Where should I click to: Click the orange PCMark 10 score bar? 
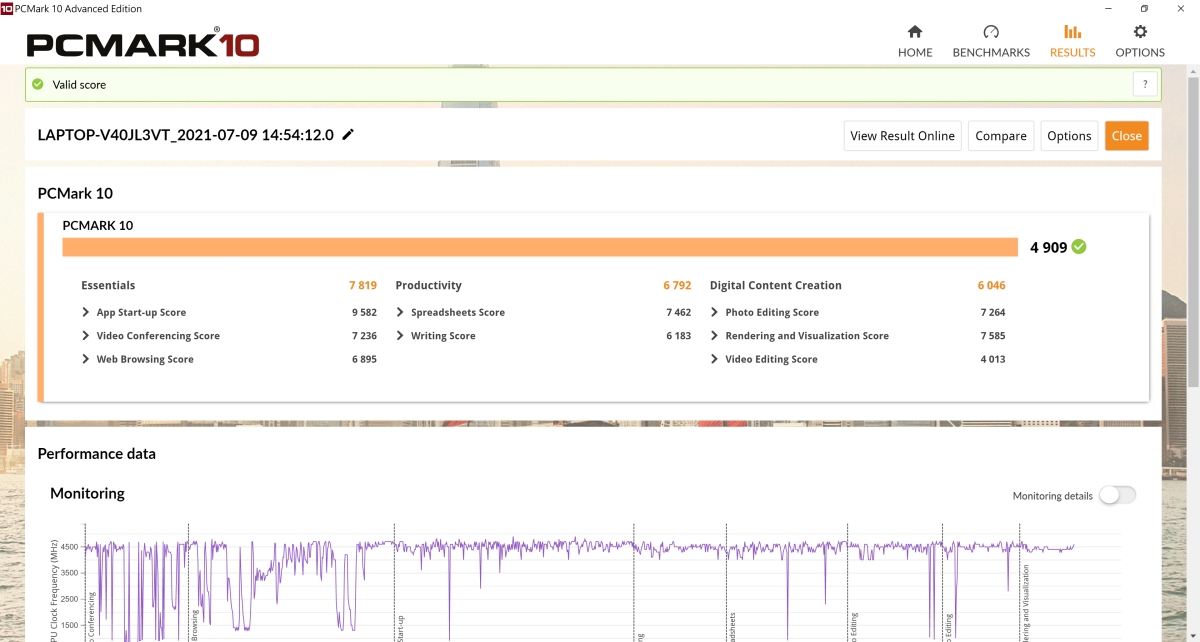pyautogui.click(x=540, y=247)
